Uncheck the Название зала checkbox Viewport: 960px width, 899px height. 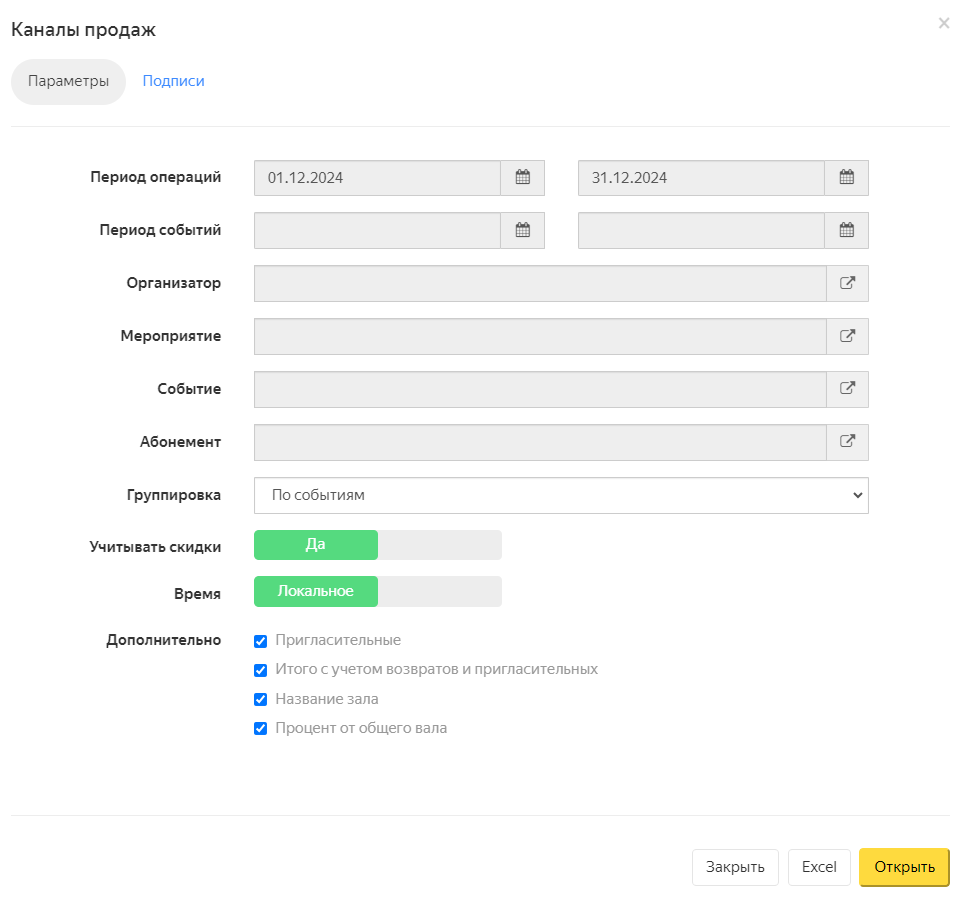260,699
